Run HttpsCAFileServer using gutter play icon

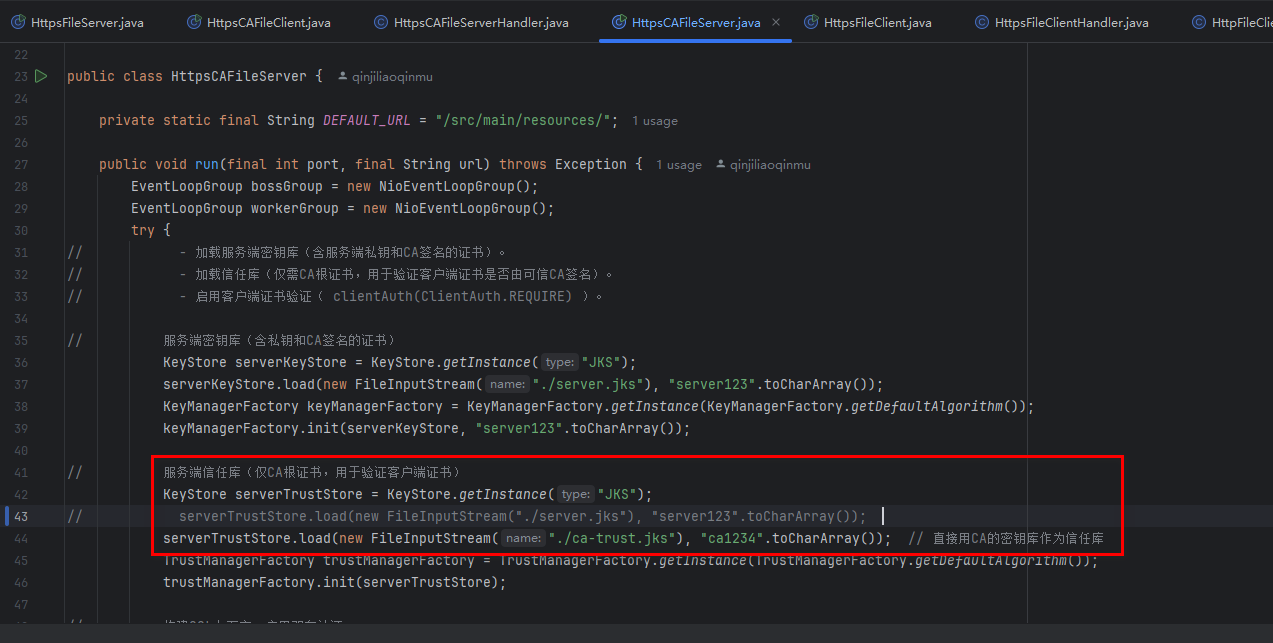click(41, 75)
